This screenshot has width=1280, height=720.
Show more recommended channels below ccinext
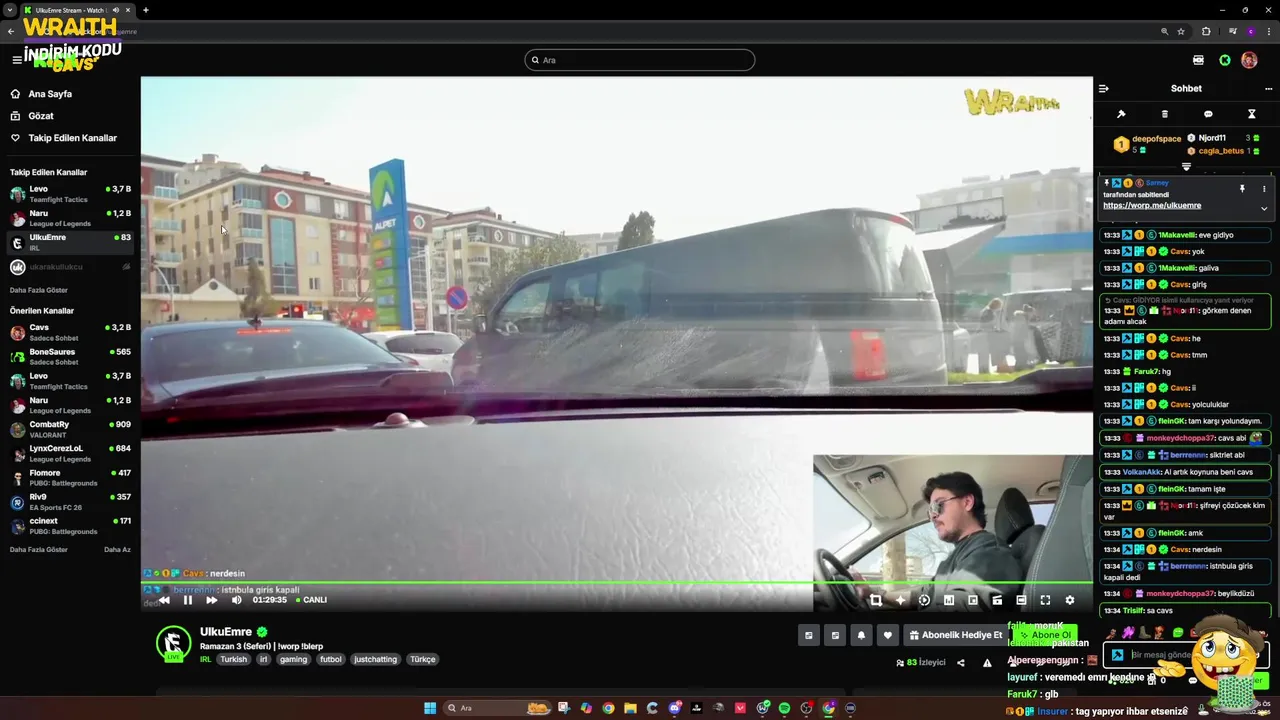[39, 549]
